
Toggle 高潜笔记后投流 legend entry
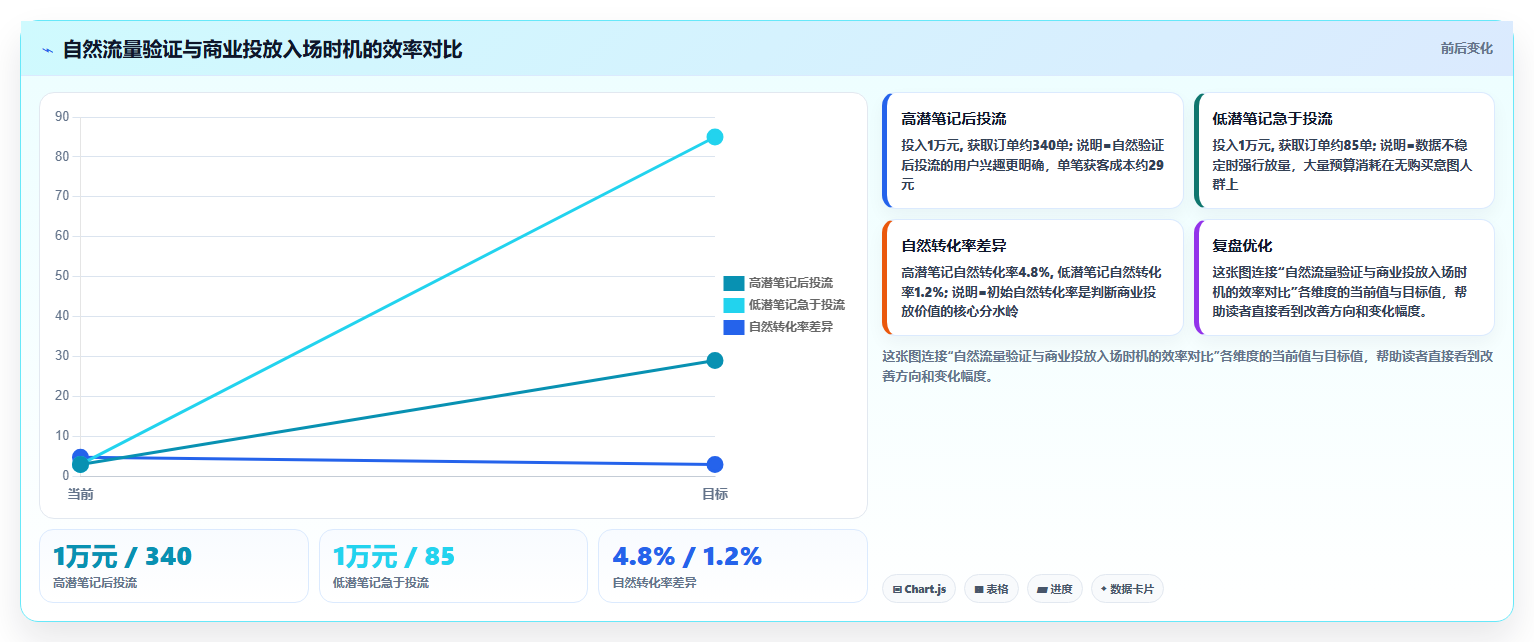pyautogui.click(x=778, y=283)
